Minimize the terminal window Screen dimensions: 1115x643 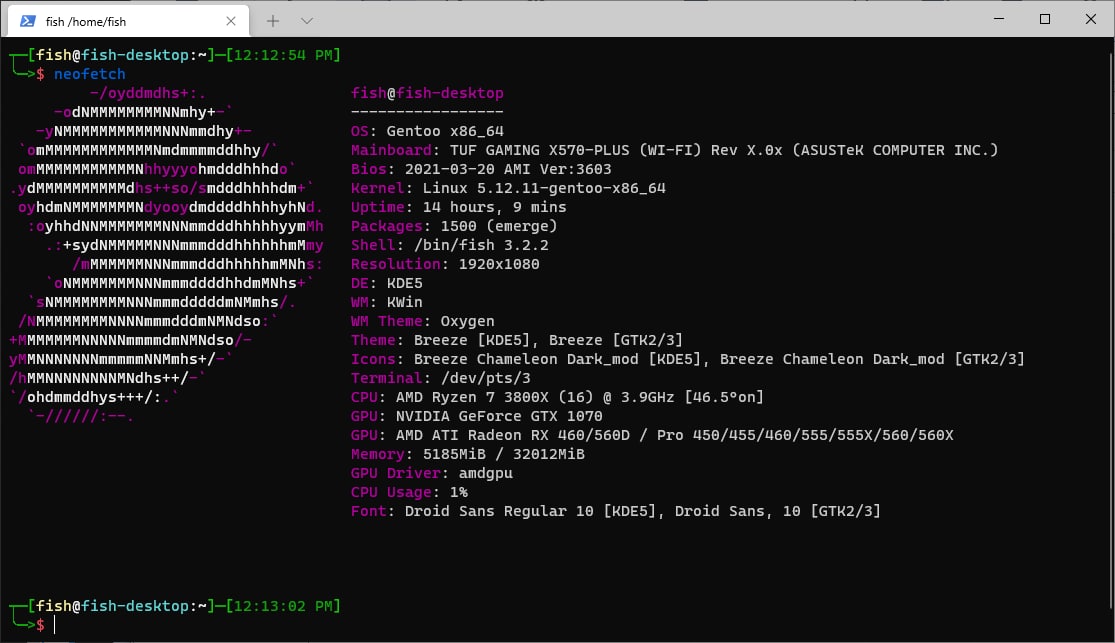[999, 18]
